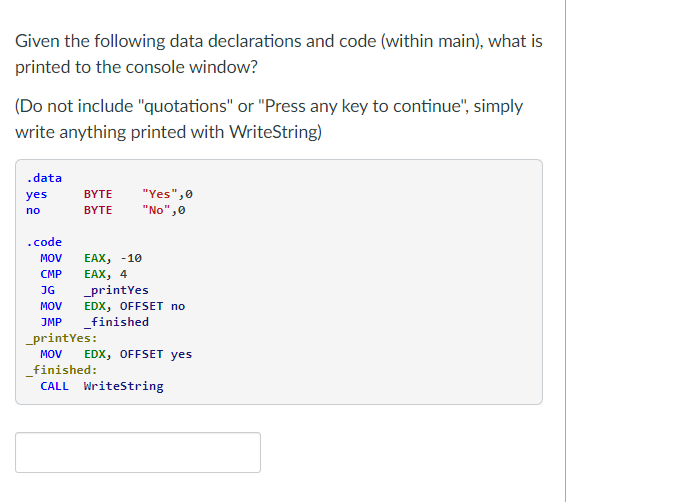Click the _printYes: label line
Viewport: 673px width, 502px height.
point(61,338)
